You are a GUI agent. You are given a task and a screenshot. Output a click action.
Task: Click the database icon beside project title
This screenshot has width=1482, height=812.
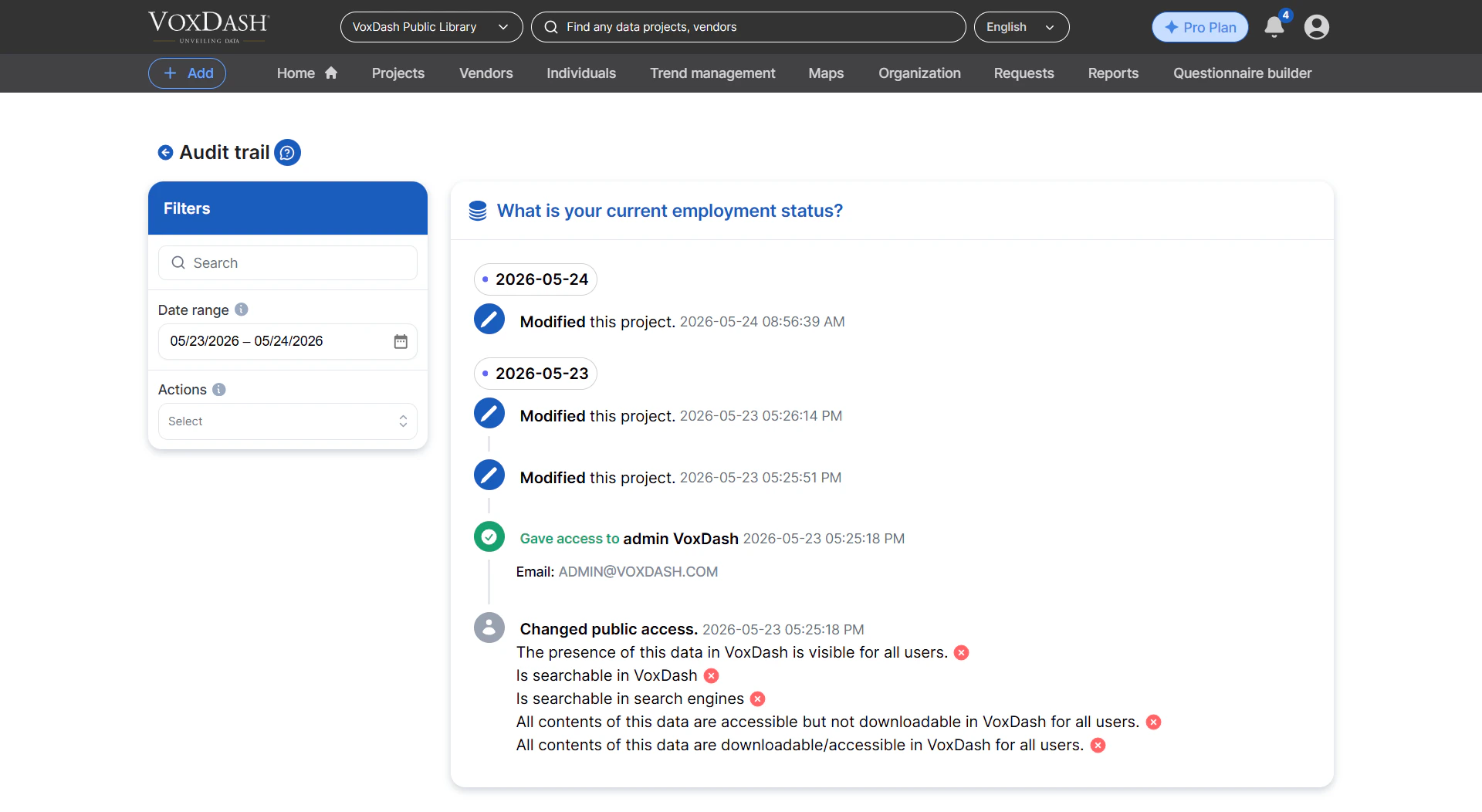(x=478, y=211)
